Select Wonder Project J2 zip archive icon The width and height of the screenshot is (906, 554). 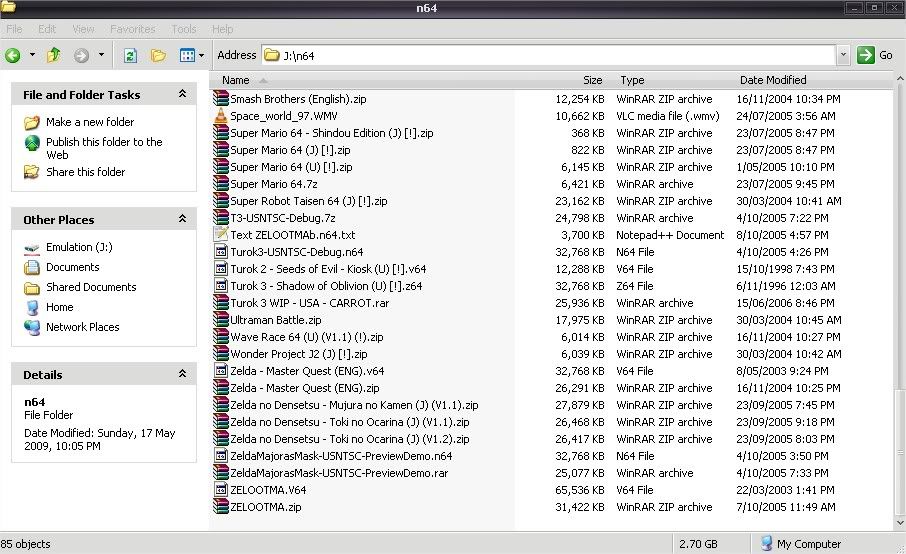coord(221,354)
